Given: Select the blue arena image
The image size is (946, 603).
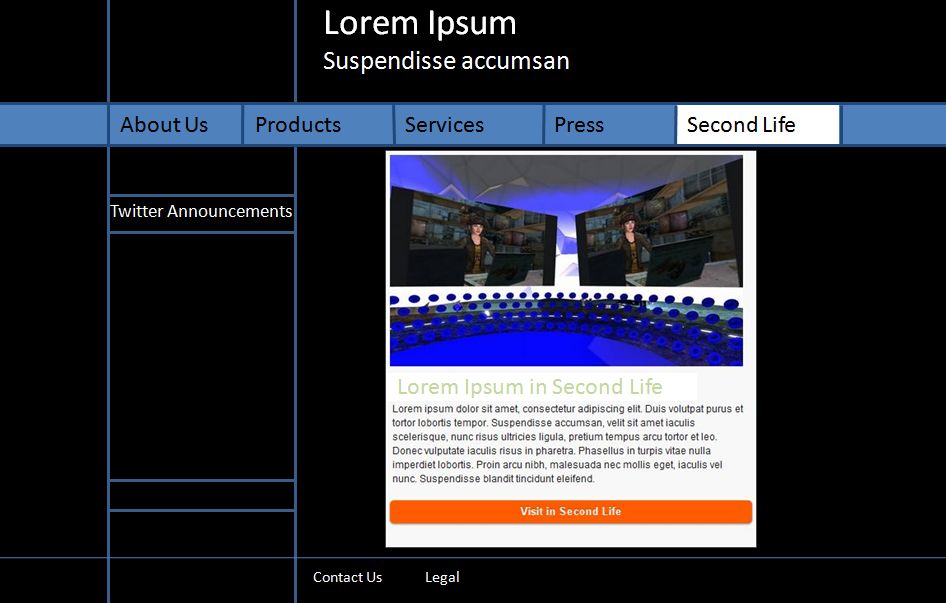Looking at the screenshot, I should [x=566, y=330].
